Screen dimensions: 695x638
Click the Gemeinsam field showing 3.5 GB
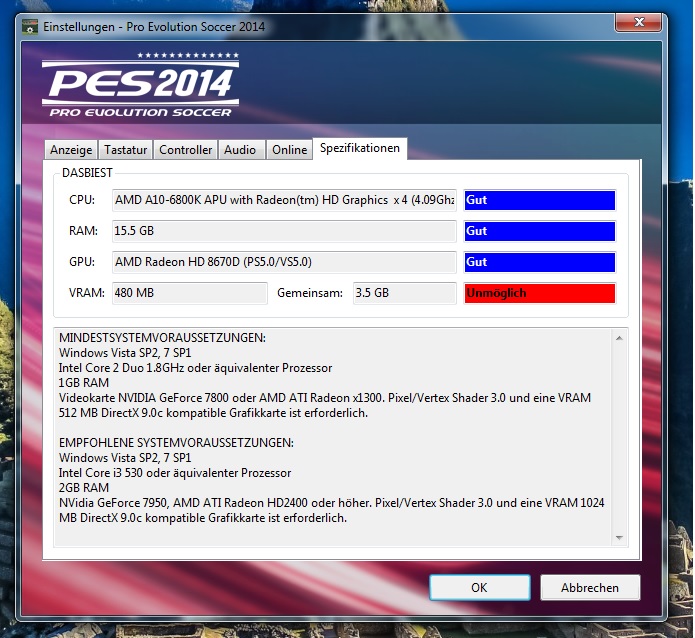pyautogui.click(x=405, y=293)
